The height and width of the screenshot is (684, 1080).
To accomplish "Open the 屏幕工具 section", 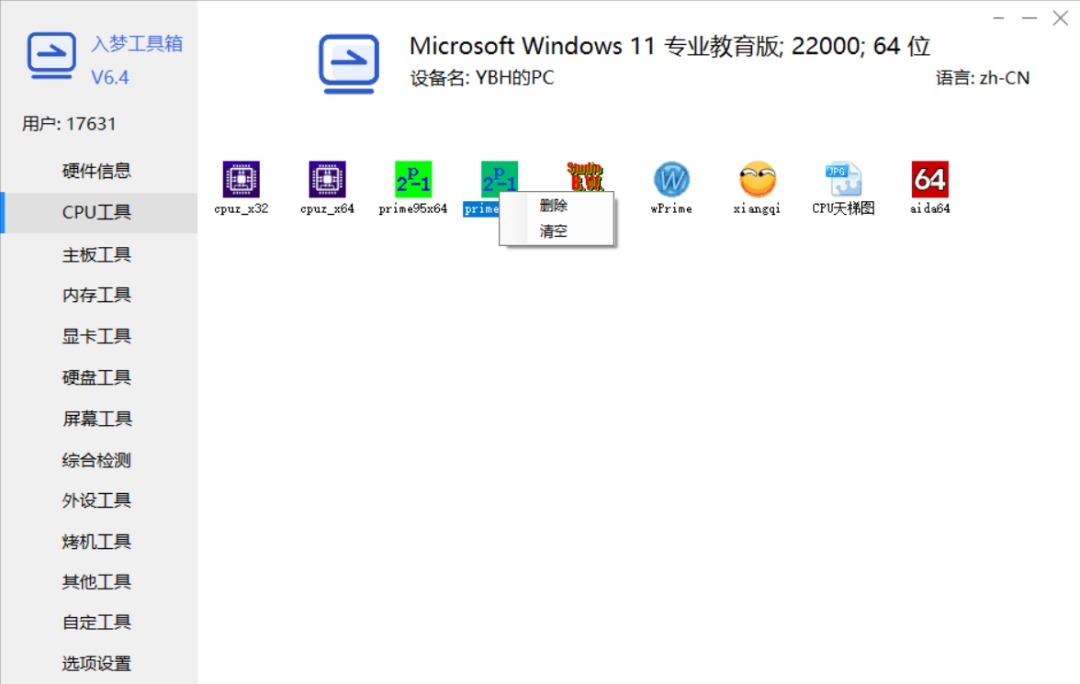I will pyautogui.click(x=96, y=419).
